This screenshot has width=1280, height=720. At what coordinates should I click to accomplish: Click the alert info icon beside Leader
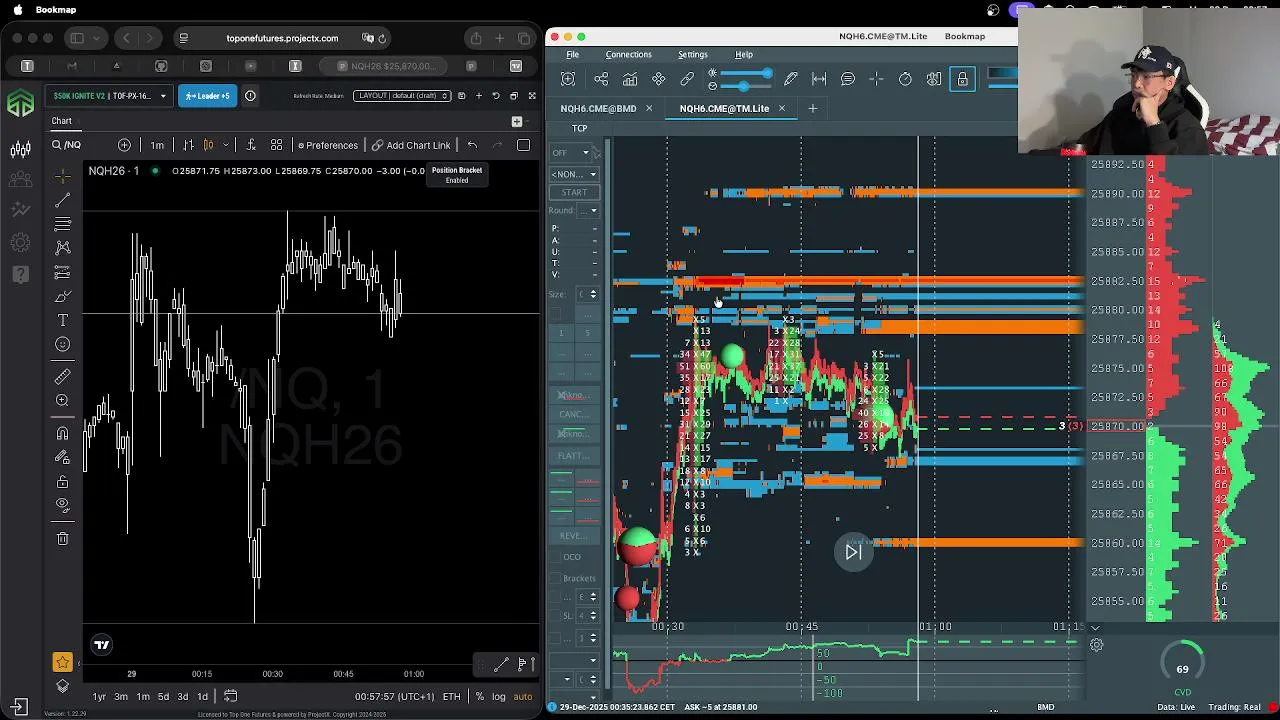[x=250, y=96]
